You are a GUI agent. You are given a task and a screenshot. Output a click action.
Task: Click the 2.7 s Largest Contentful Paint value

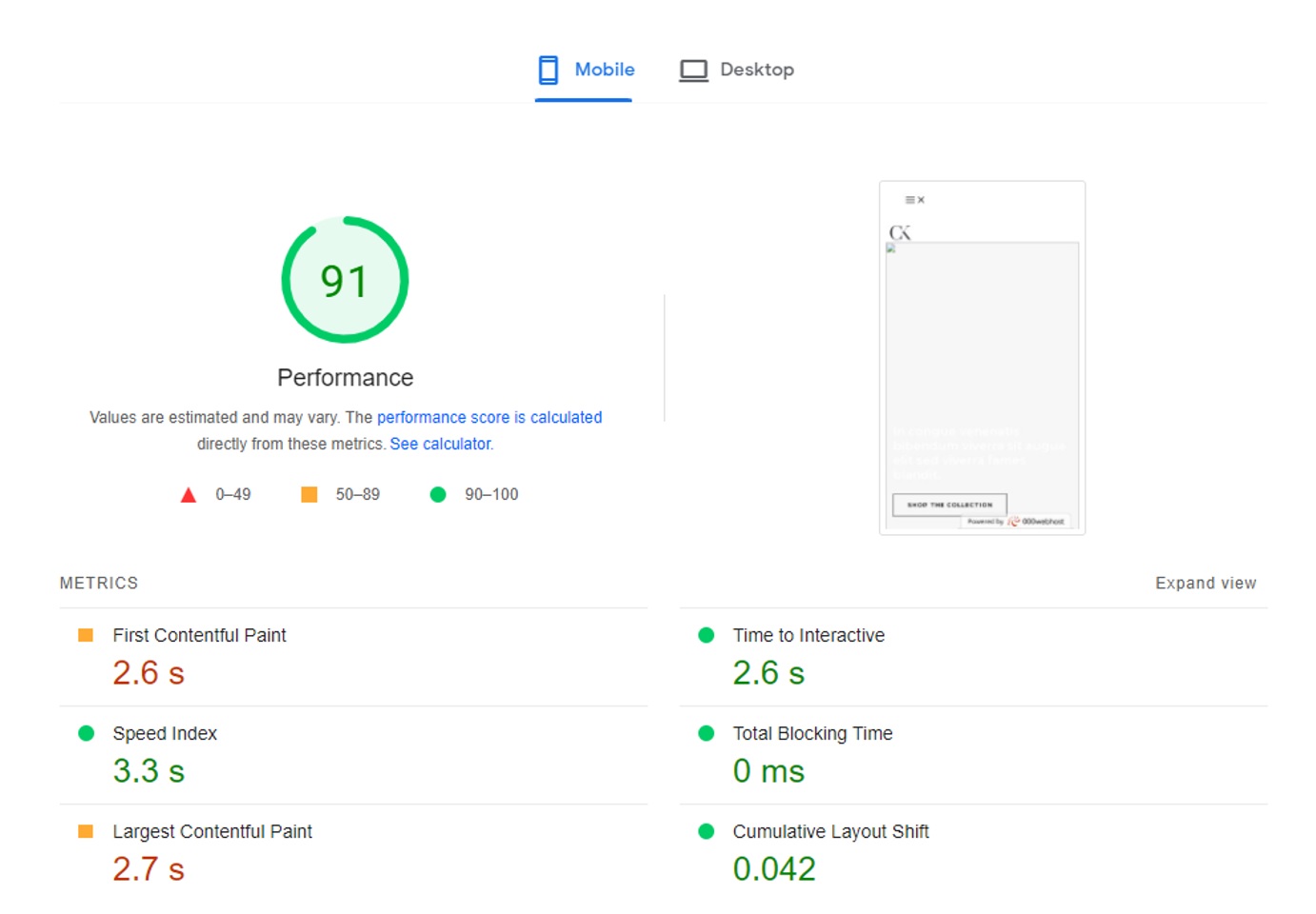pyautogui.click(x=149, y=869)
